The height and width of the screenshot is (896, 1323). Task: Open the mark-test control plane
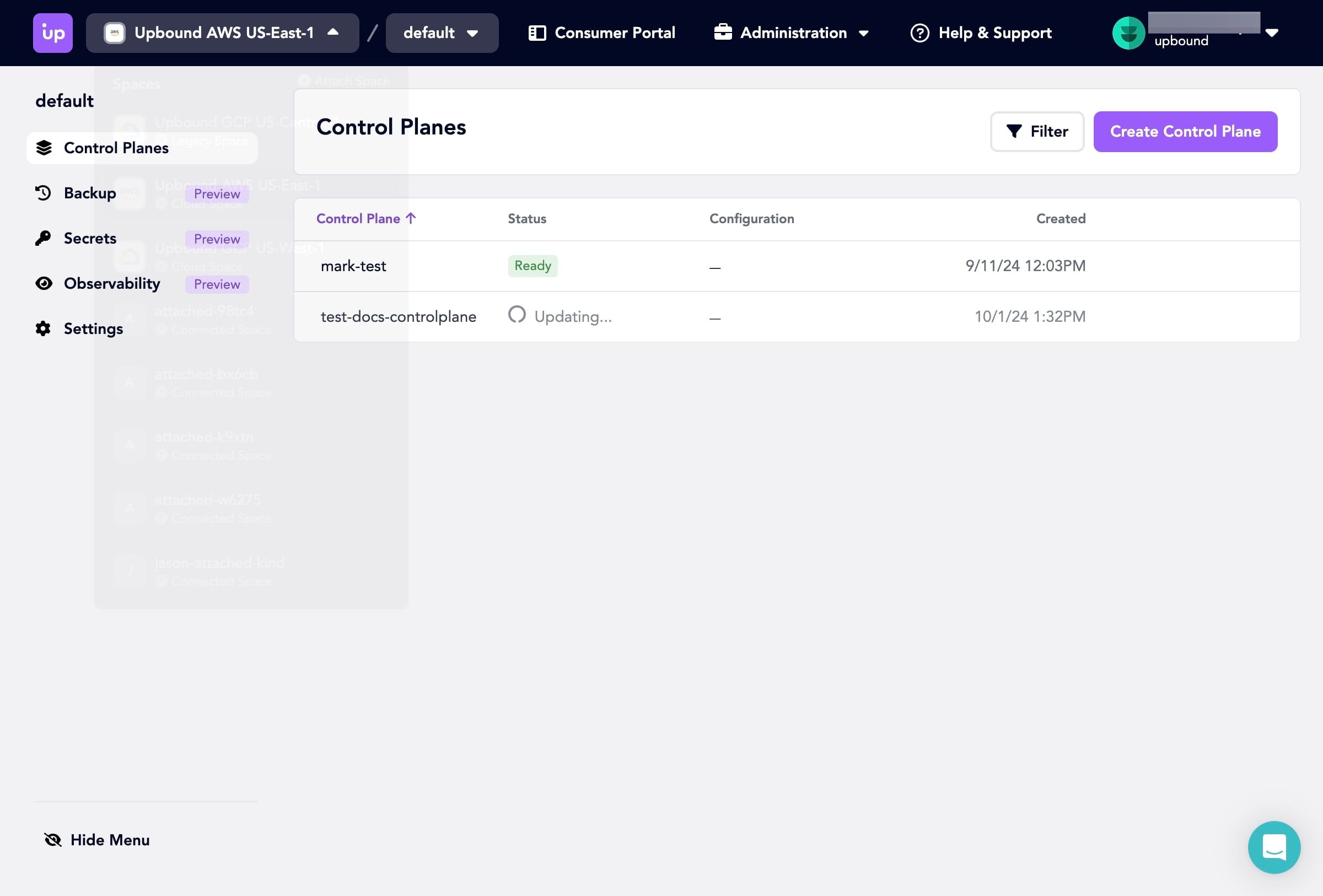(353, 266)
